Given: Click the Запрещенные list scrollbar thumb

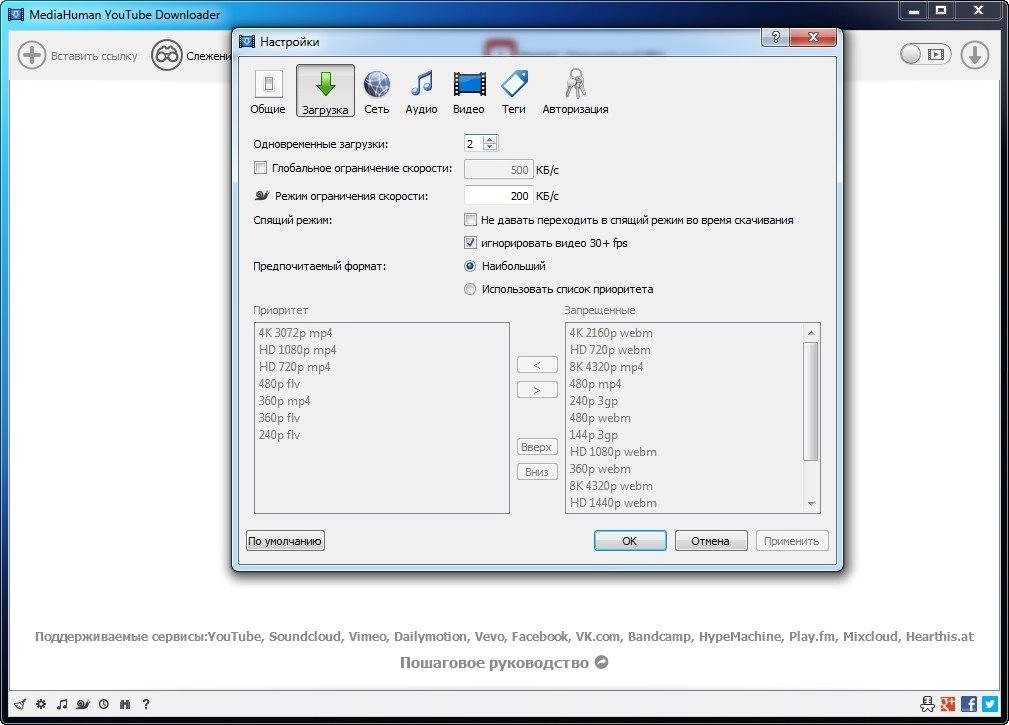Looking at the screenshot, I should [811, 401].
